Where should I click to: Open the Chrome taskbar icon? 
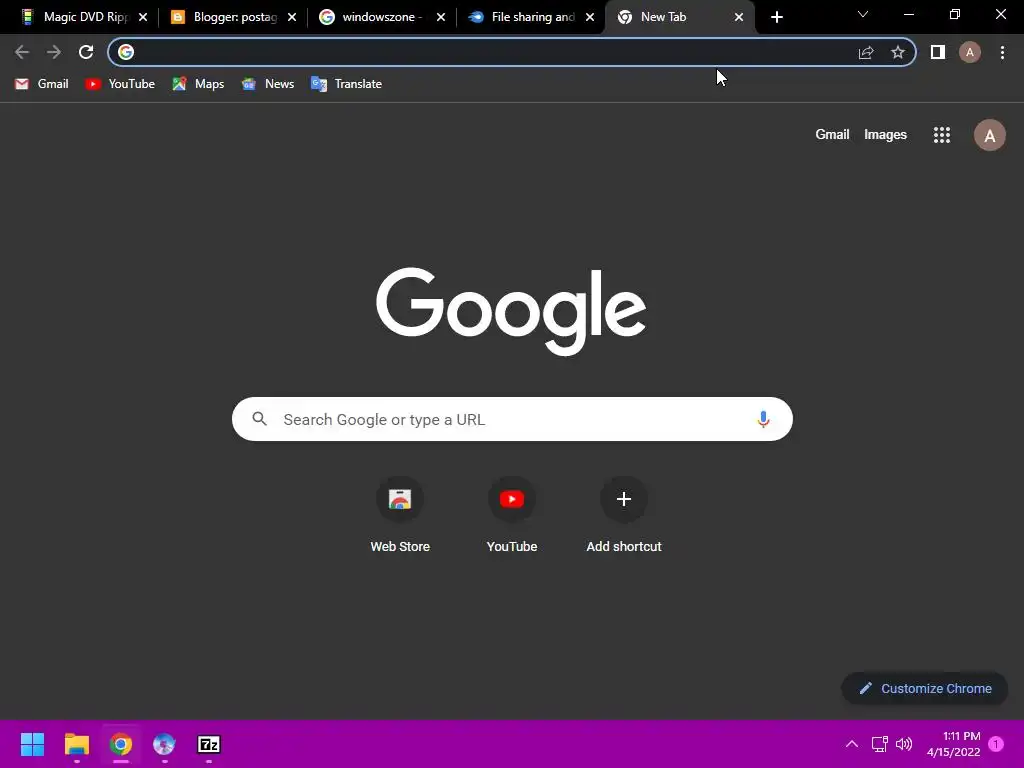point(121,744)
